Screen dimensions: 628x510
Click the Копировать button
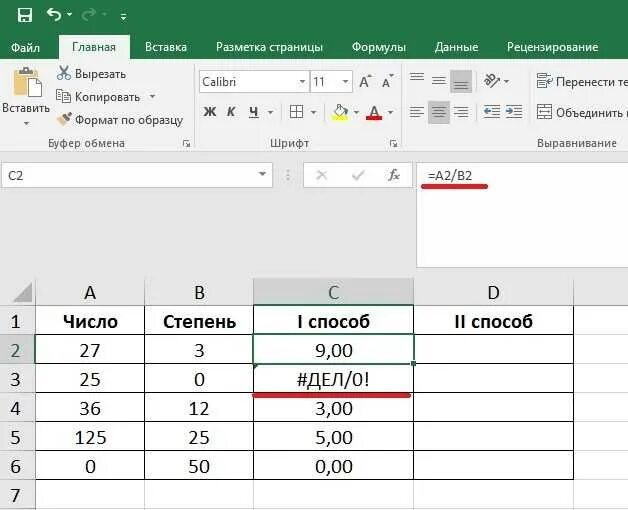[99, 97]
